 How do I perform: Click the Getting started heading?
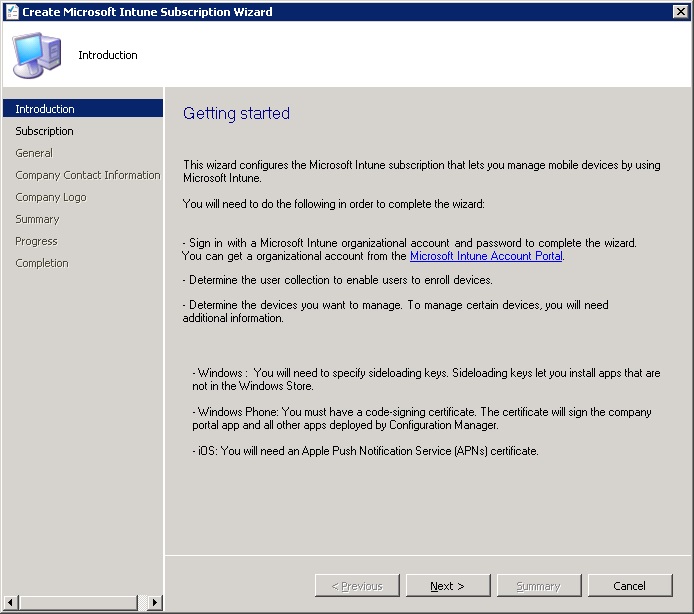click(x=236, y=114)
